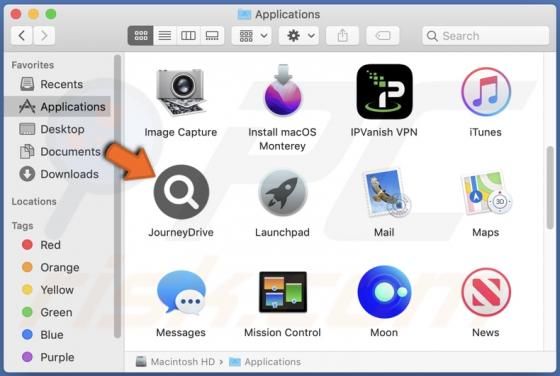Image resolution: width=560 pixels, height=376 pixels.
Task: Open the Maps app icon
Action: (486, 193)
